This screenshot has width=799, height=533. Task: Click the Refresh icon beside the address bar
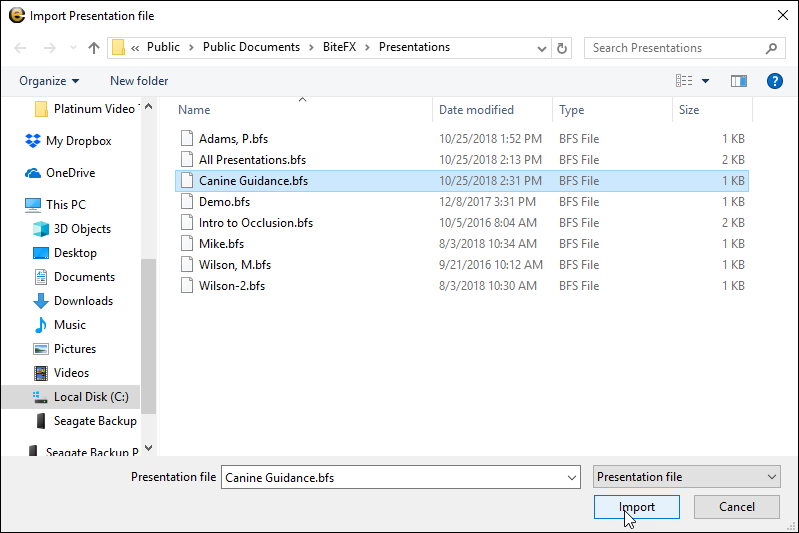[x=562, y=48]
